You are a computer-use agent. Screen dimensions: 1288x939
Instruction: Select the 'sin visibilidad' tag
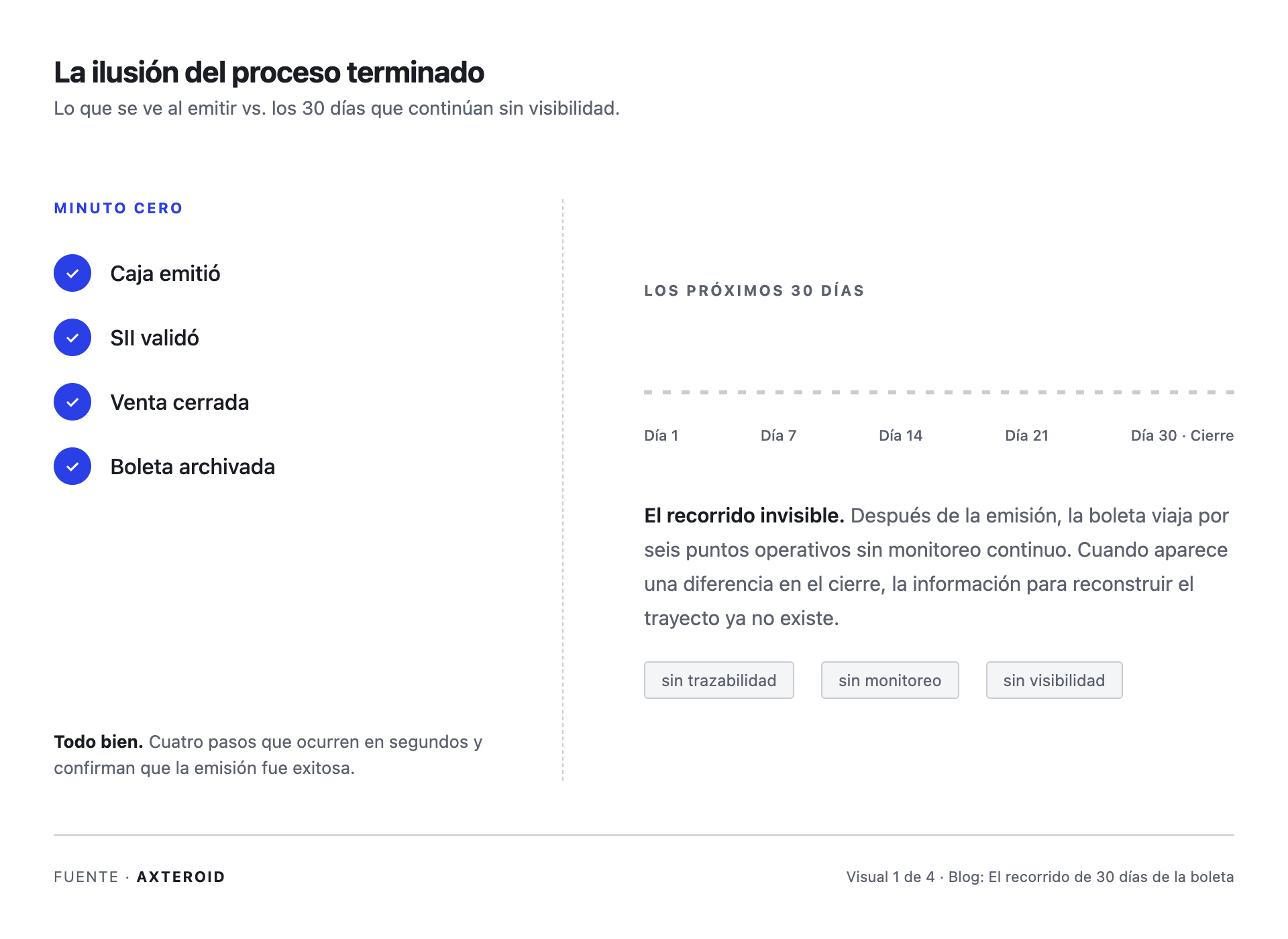click(x=1055, y=680)
